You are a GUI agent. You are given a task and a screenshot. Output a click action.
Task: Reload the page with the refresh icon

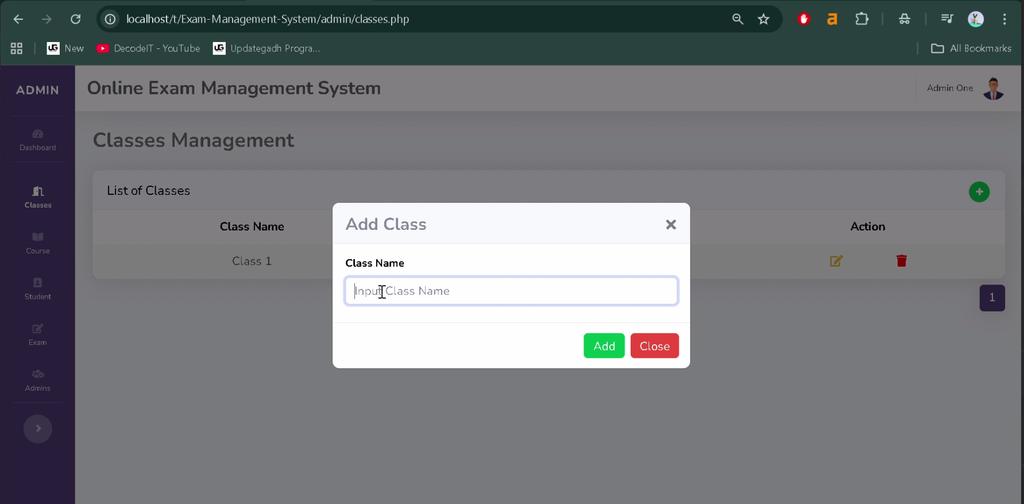[76, 19]
